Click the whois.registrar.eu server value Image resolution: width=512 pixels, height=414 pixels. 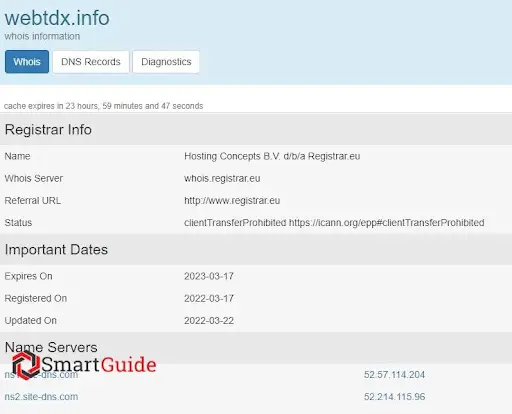pos(222,178)
